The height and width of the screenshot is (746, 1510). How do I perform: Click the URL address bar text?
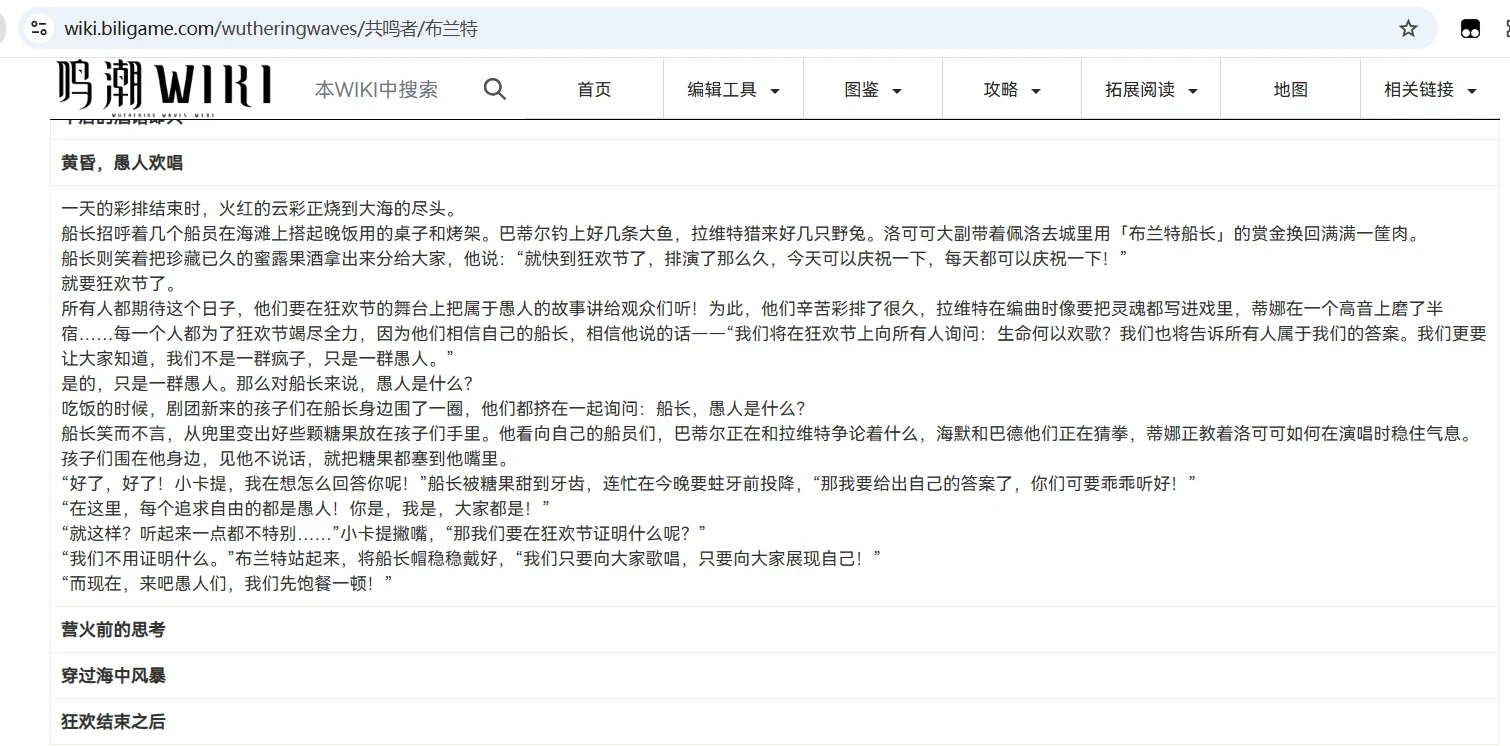pos(271,29)
